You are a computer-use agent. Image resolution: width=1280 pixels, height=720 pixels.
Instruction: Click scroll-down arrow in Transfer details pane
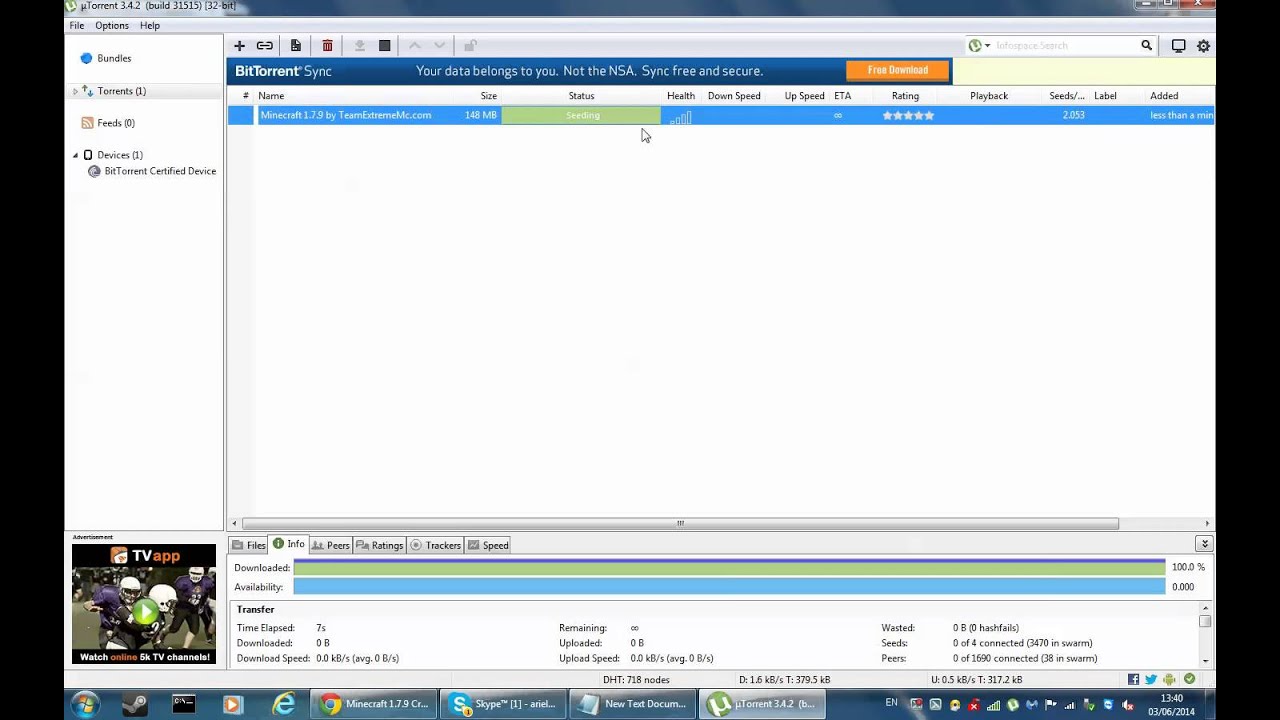1205,660
